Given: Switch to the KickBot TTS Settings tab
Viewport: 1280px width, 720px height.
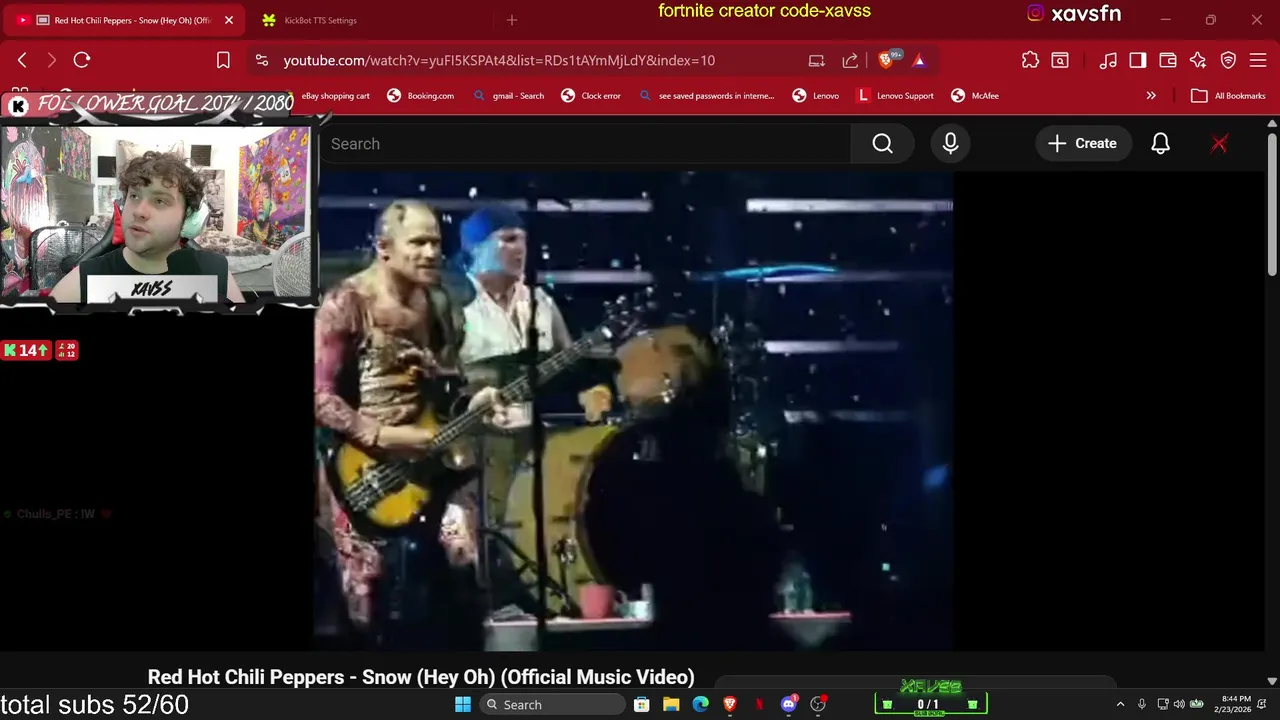Looking at the screenshot, I should pyautogui.click(x=320, y=20).
